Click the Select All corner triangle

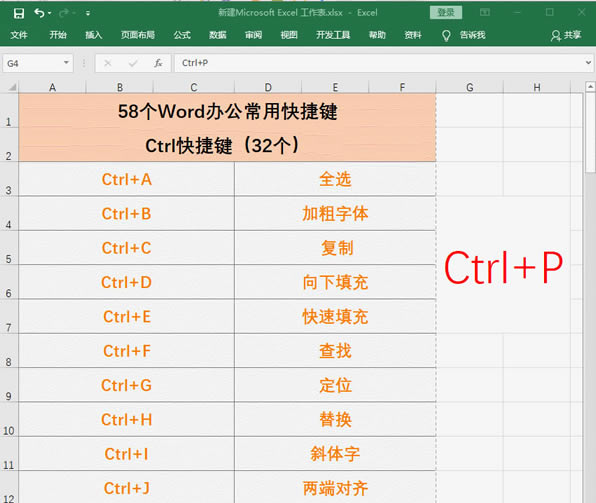11,87
